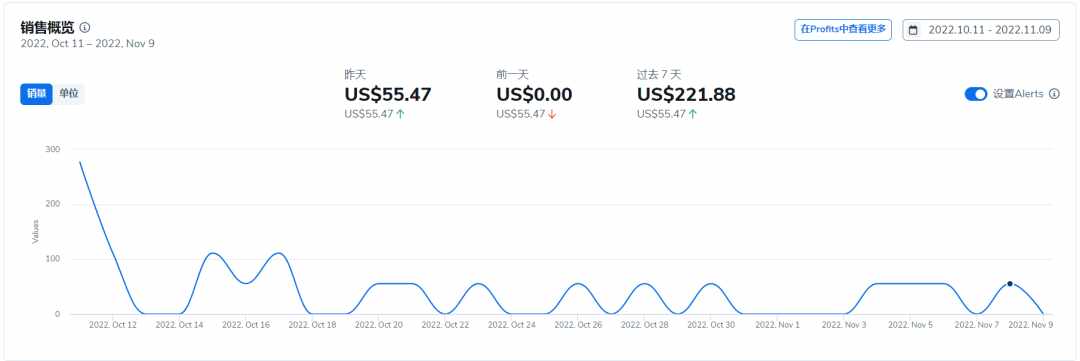Click 销售概览 heading text
The image size is (1080, 361).
click(x=48, y=28)
